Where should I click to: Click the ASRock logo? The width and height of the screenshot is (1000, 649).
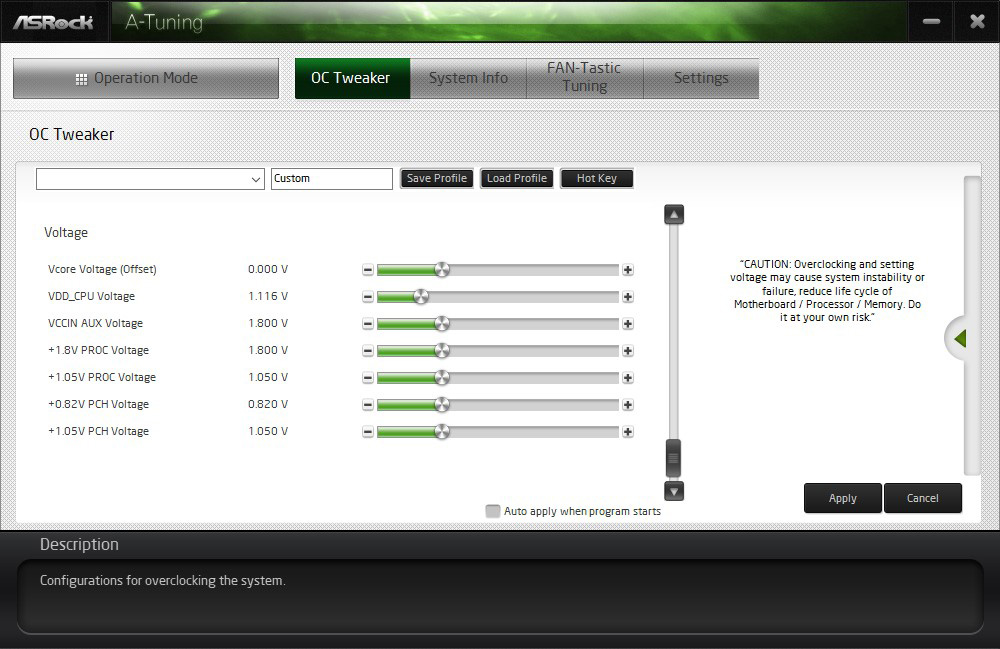pyautogui.click(x=54, y=22)
